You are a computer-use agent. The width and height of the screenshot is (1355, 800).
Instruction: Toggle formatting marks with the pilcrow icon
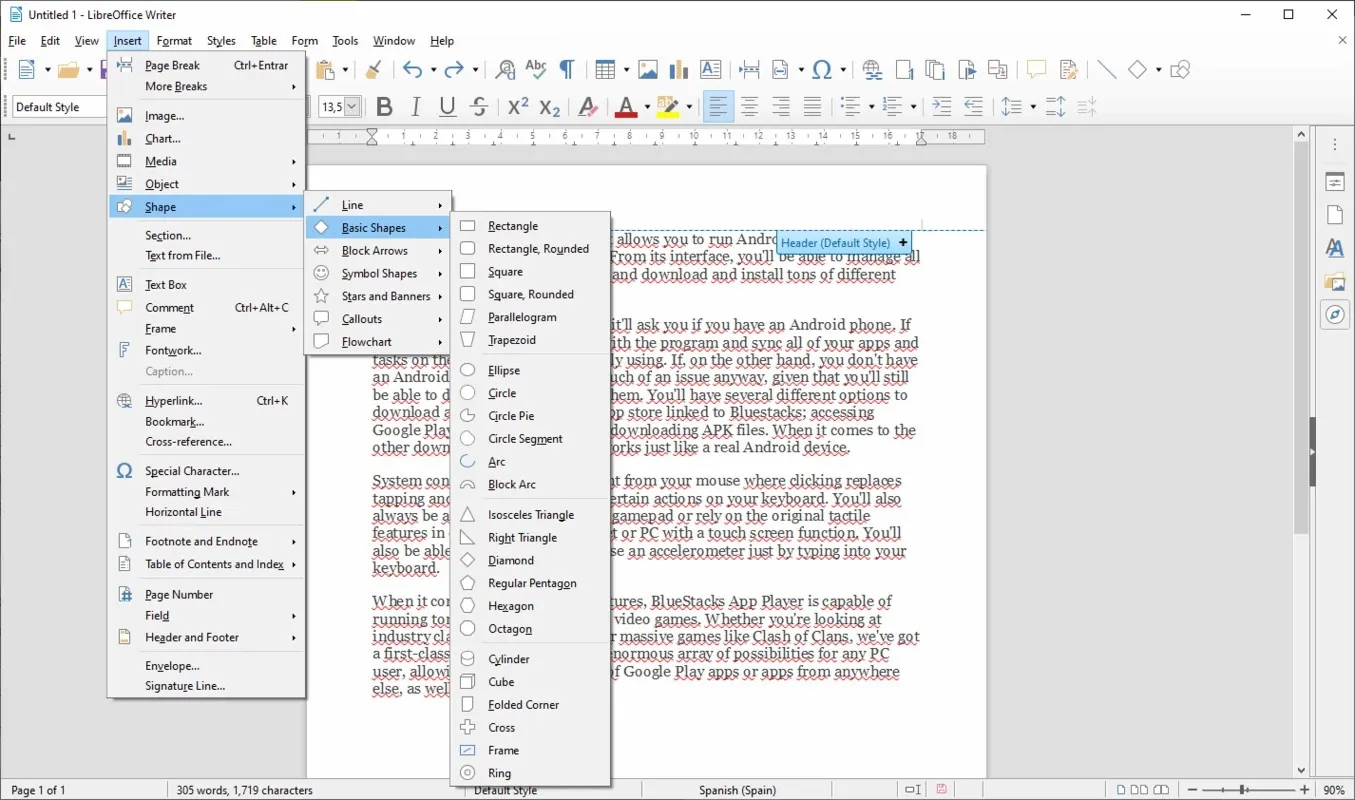point(567,69)
